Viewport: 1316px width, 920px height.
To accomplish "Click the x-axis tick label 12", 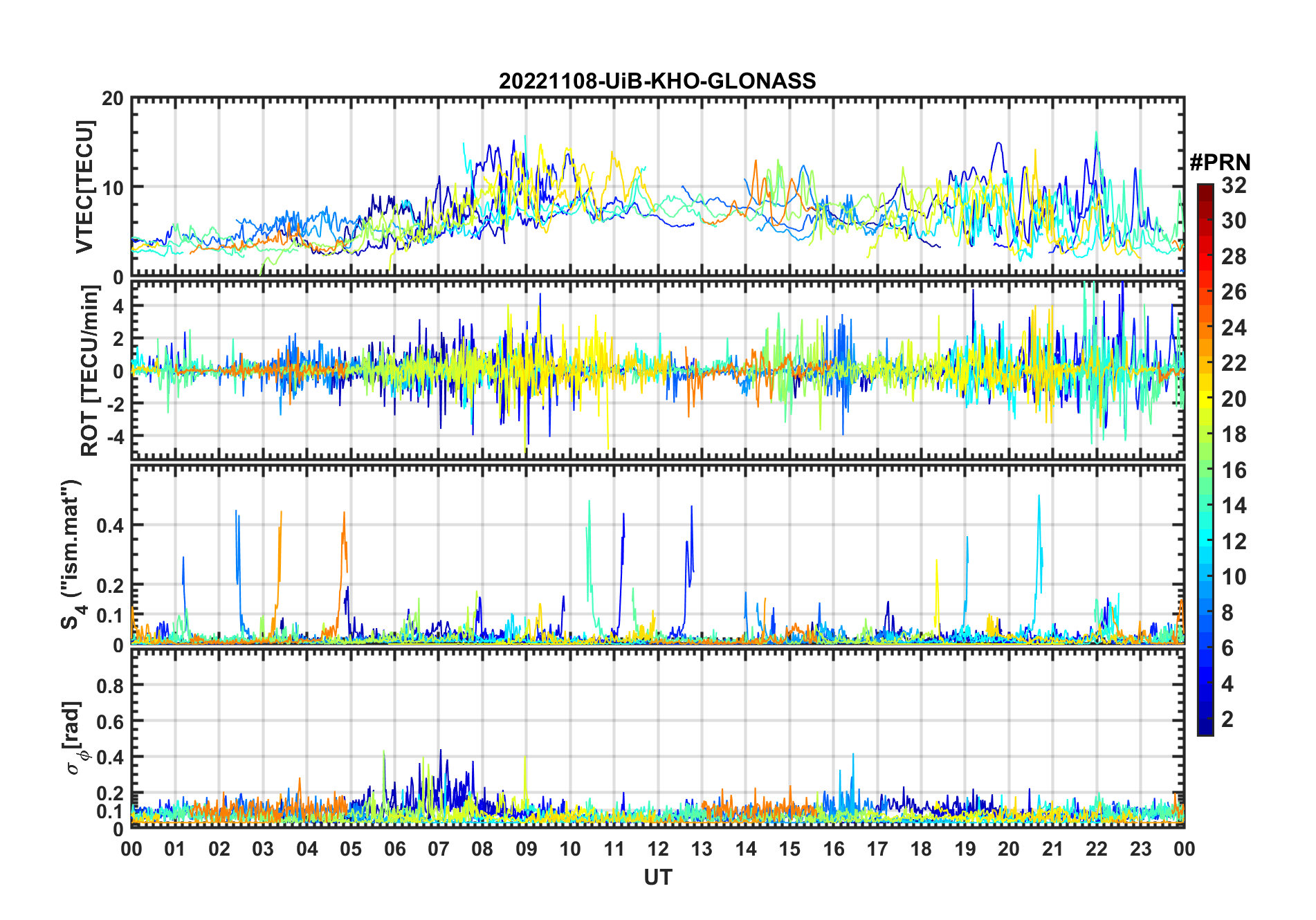I will (x=658, y=849).
